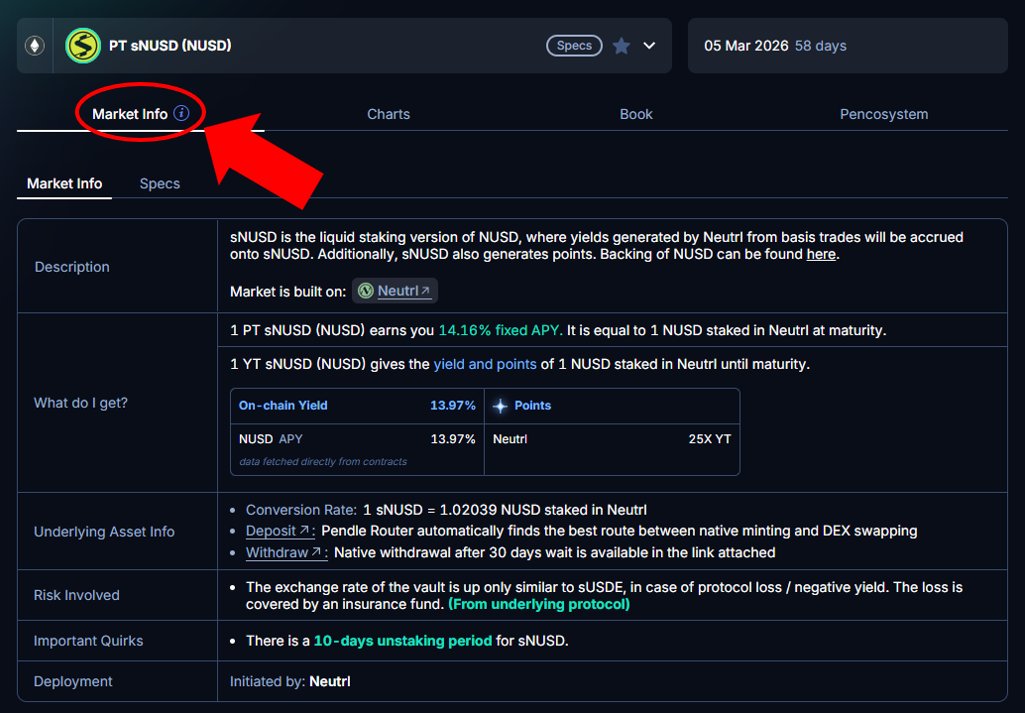Screen dimensions: 1025x713
Task: Open the Withdraw external link
Action: tap(286, 552)
